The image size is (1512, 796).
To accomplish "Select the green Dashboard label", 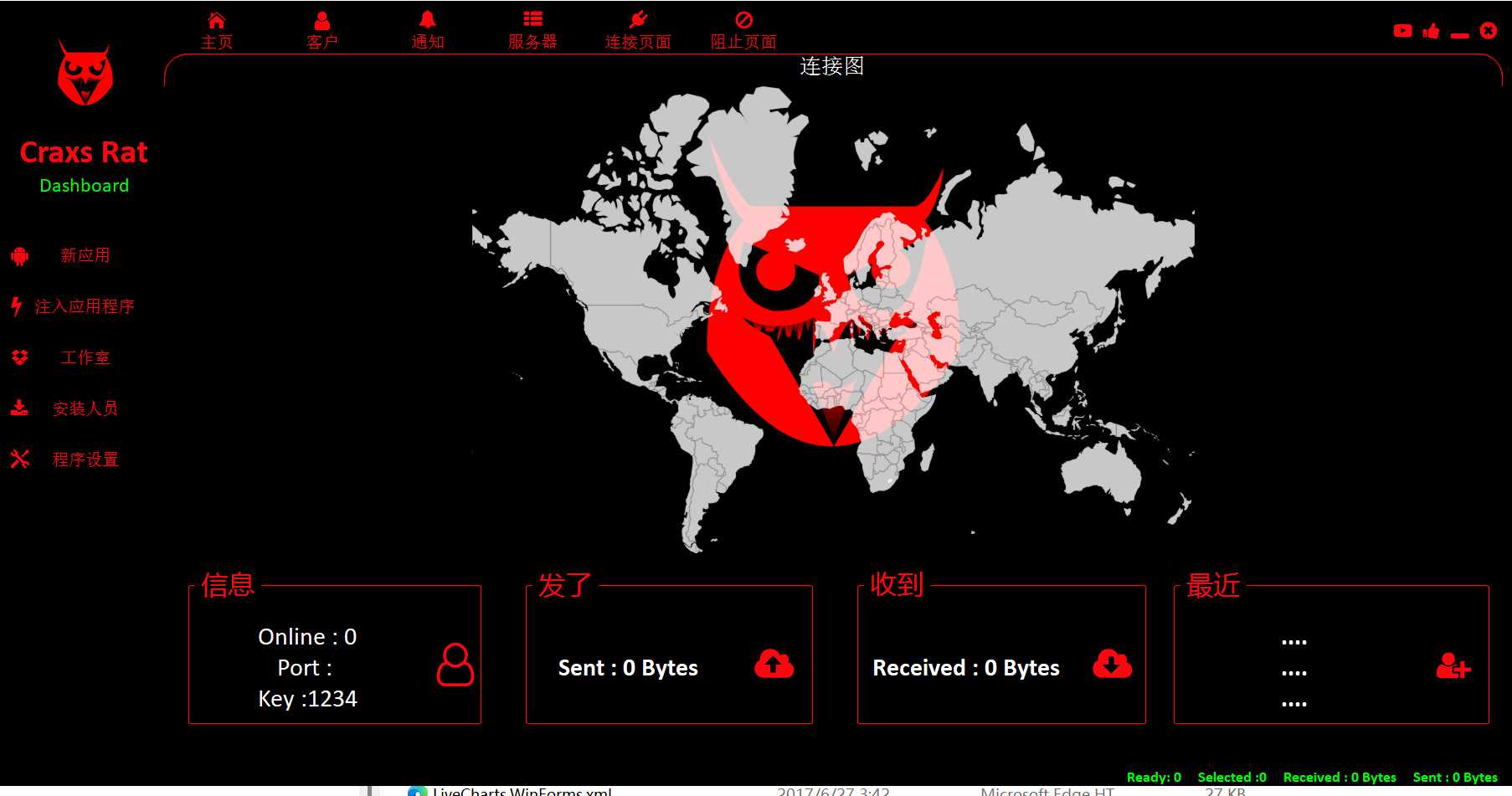I will 85,186.
